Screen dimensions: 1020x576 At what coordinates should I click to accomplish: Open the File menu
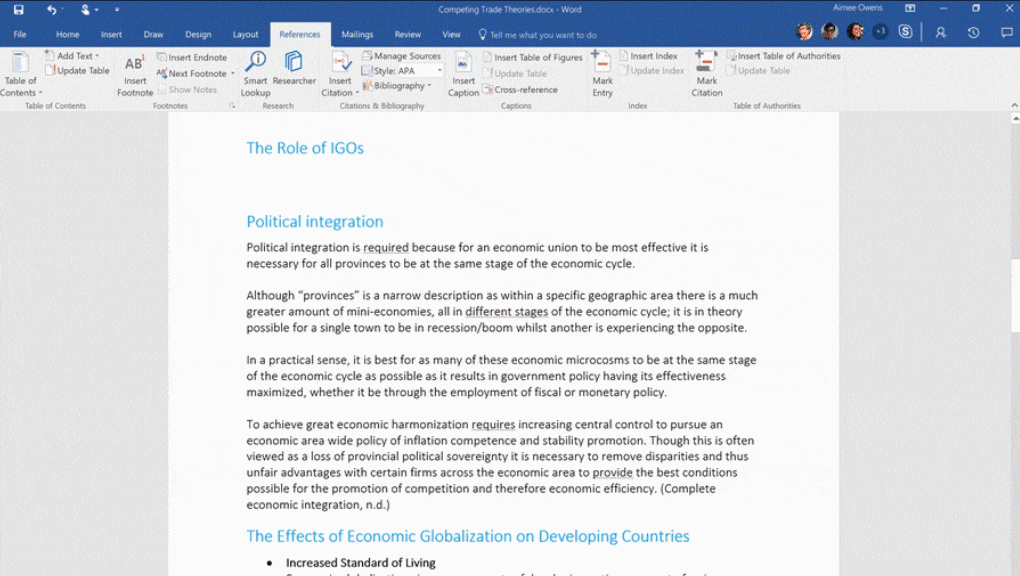click(x=20, y=34)
